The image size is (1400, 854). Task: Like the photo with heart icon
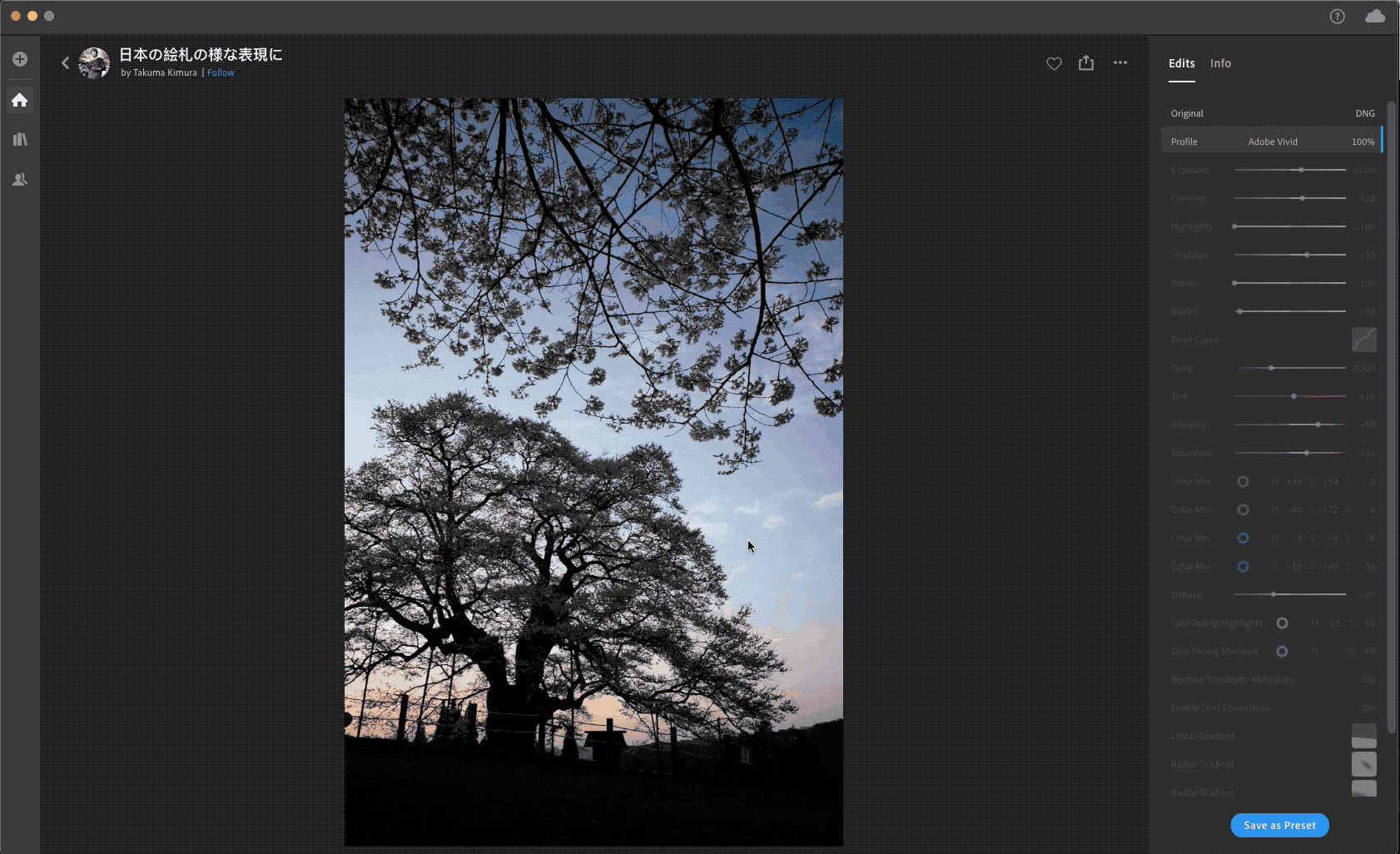(x=1054, y=63)
